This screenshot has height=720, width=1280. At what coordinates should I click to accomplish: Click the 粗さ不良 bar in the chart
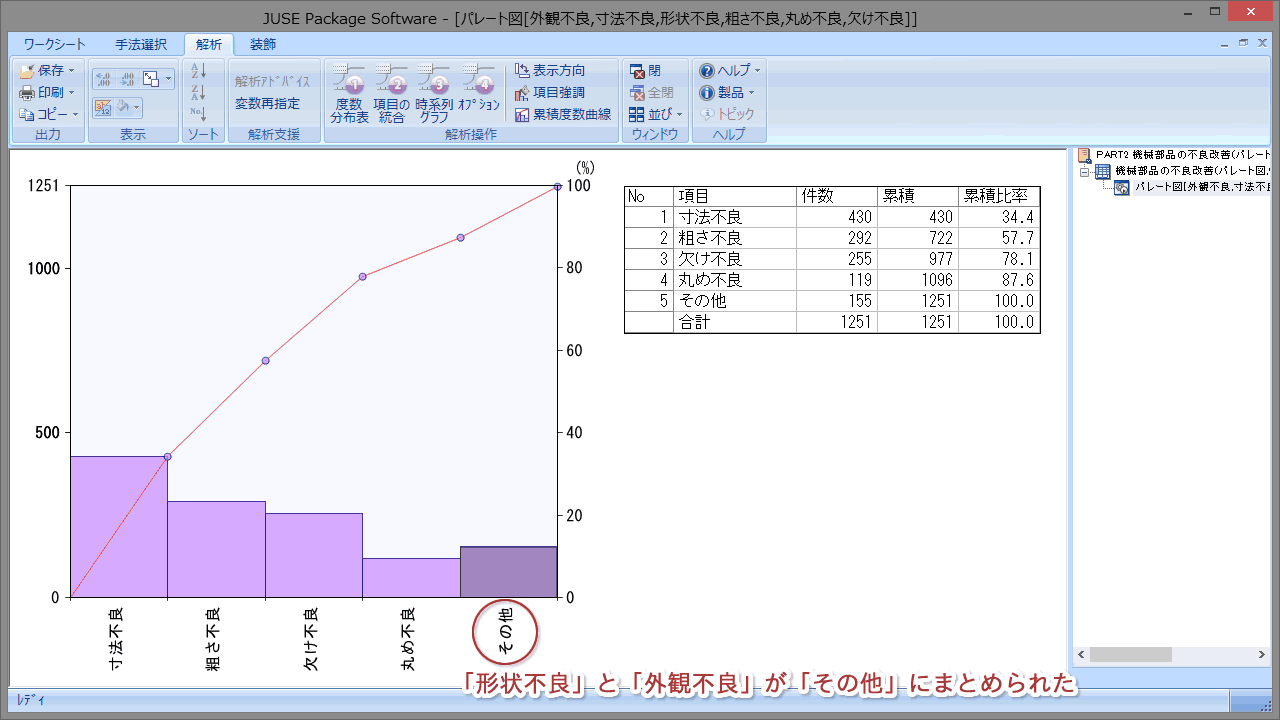tap(216, 549)
